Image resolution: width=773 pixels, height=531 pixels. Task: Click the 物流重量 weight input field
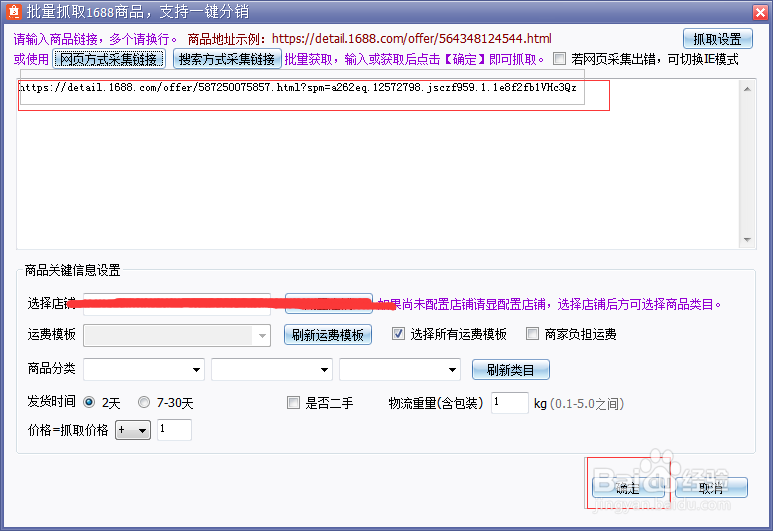click(x=510, y=403)
